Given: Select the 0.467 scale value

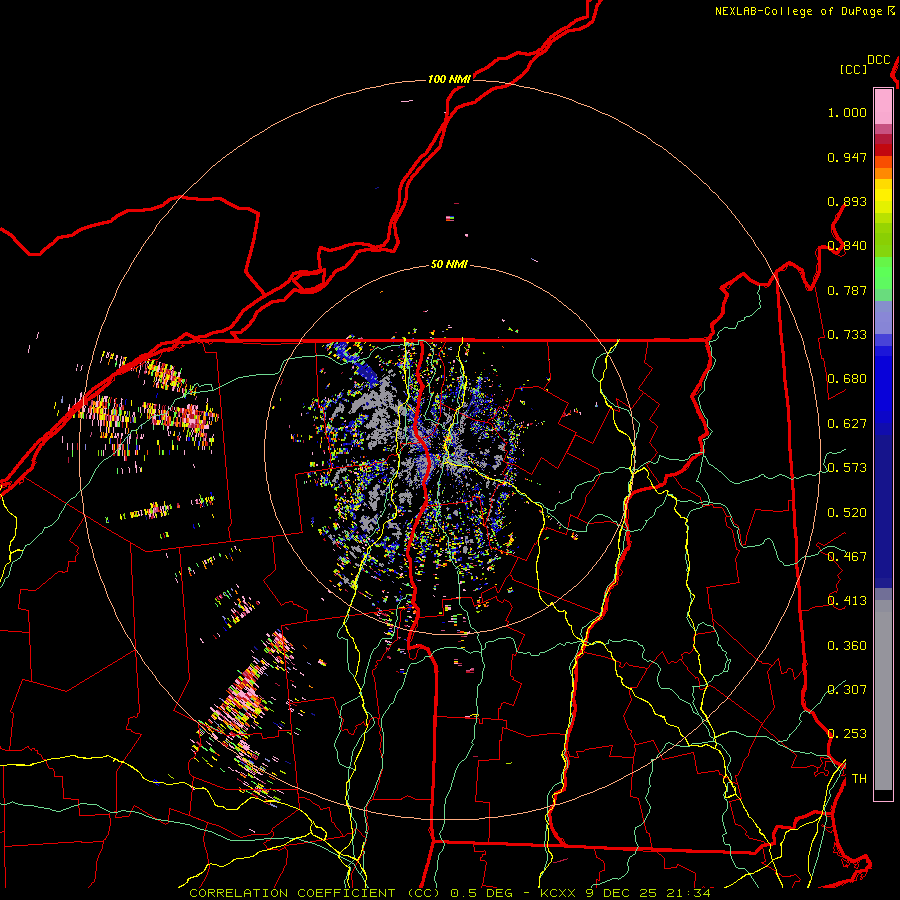Looking at the screenshot, I should pos(847,557).
